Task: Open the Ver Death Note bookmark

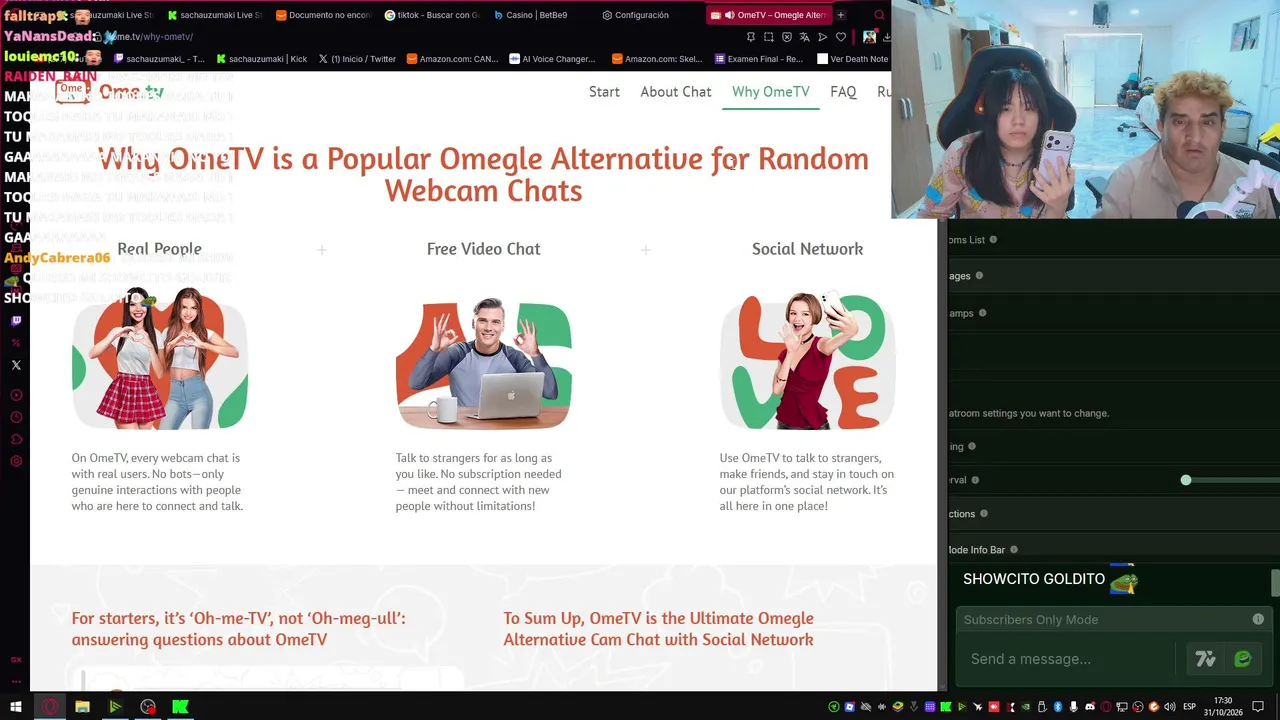Action: pyautogui.click(x=853, y=59)
